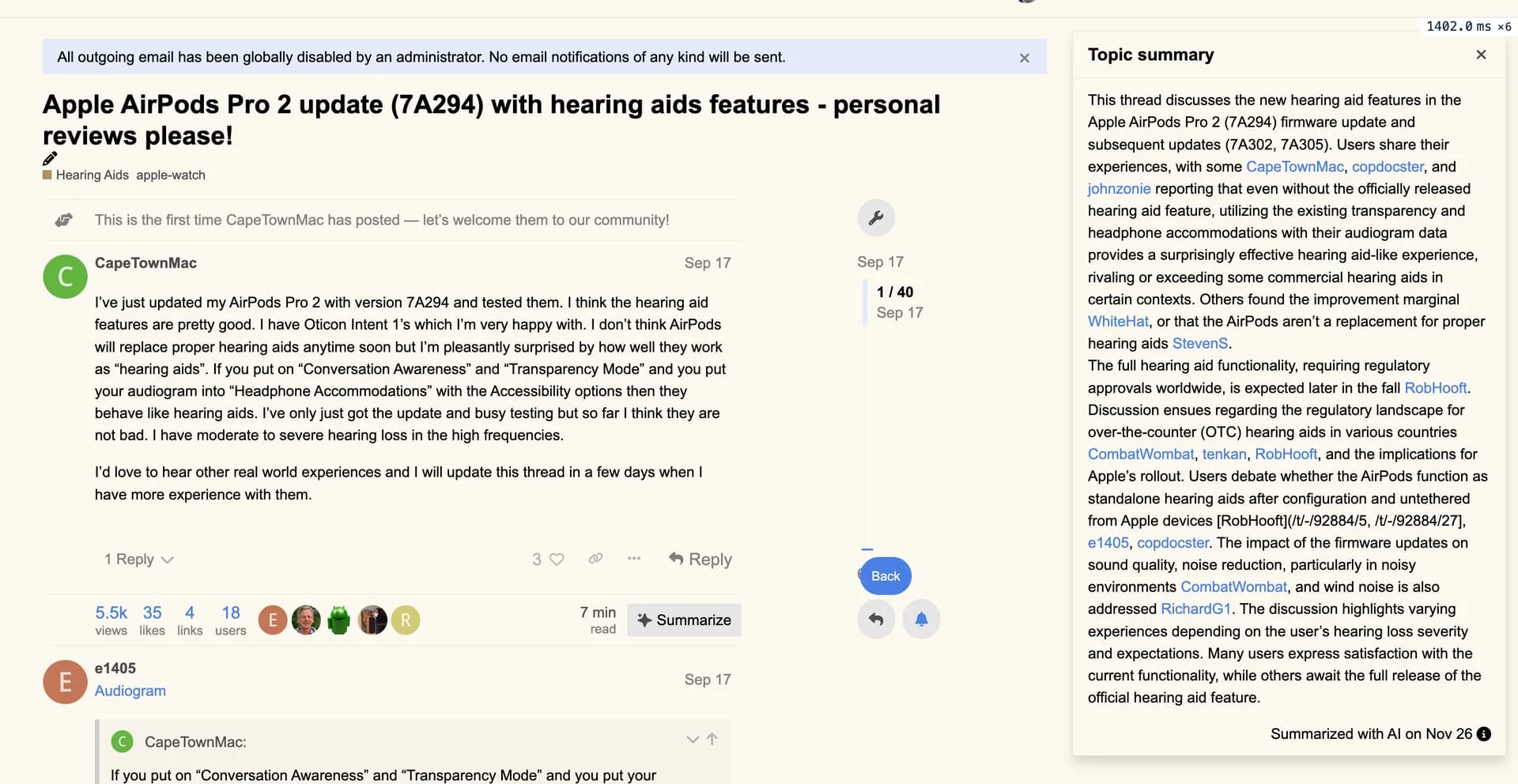
Task: Reply to CapeTownMac's post
Action: 700,560
